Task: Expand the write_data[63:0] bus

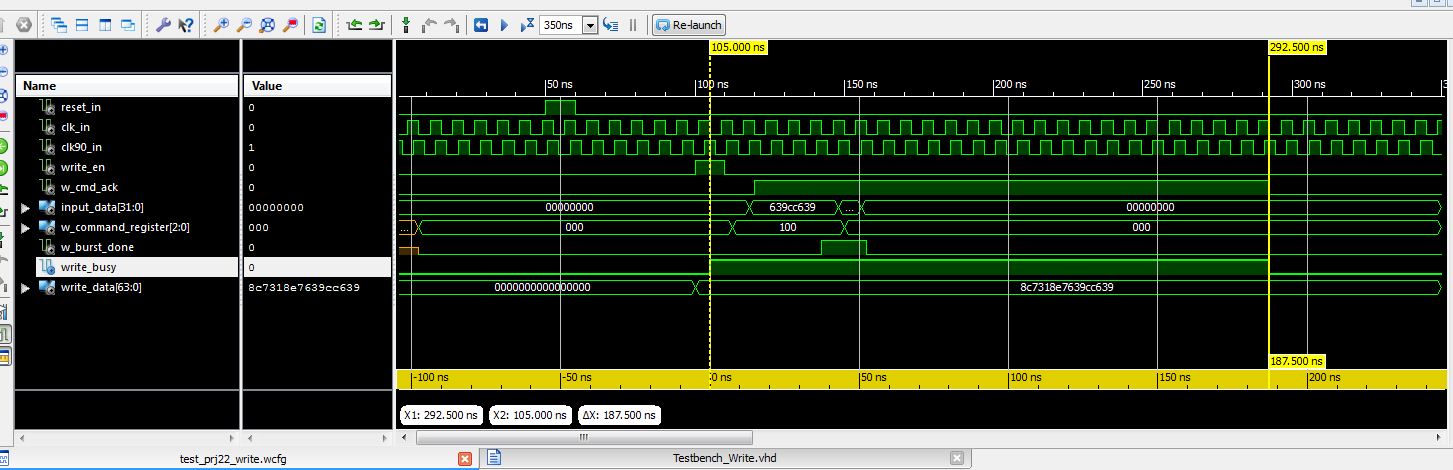Action: tap(26, 287)
